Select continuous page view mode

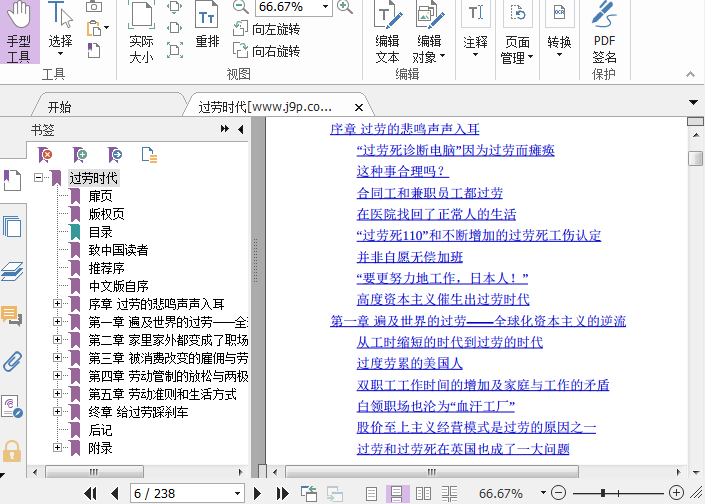click(397, 494)
